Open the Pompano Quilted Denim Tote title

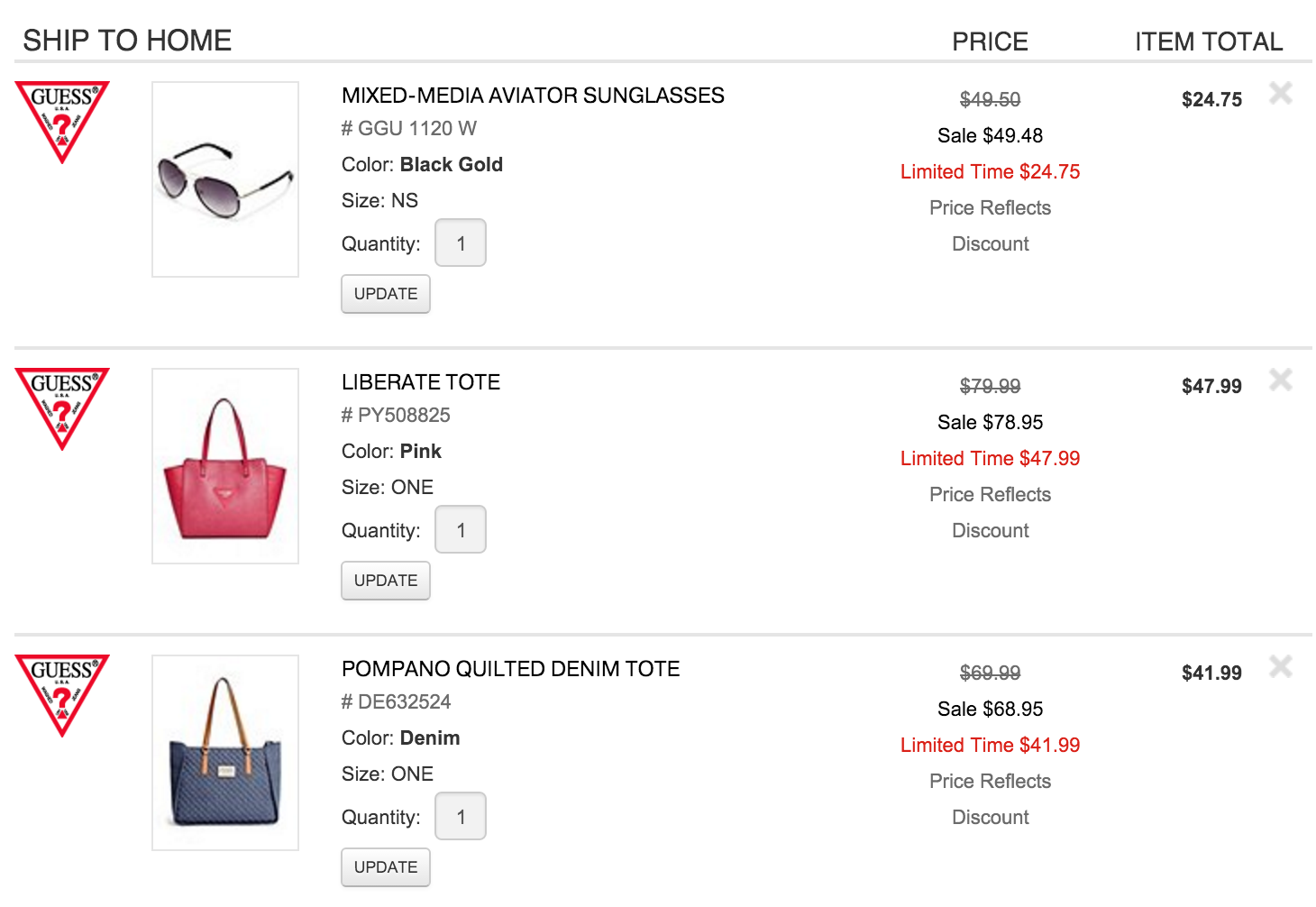coord(510,669)
